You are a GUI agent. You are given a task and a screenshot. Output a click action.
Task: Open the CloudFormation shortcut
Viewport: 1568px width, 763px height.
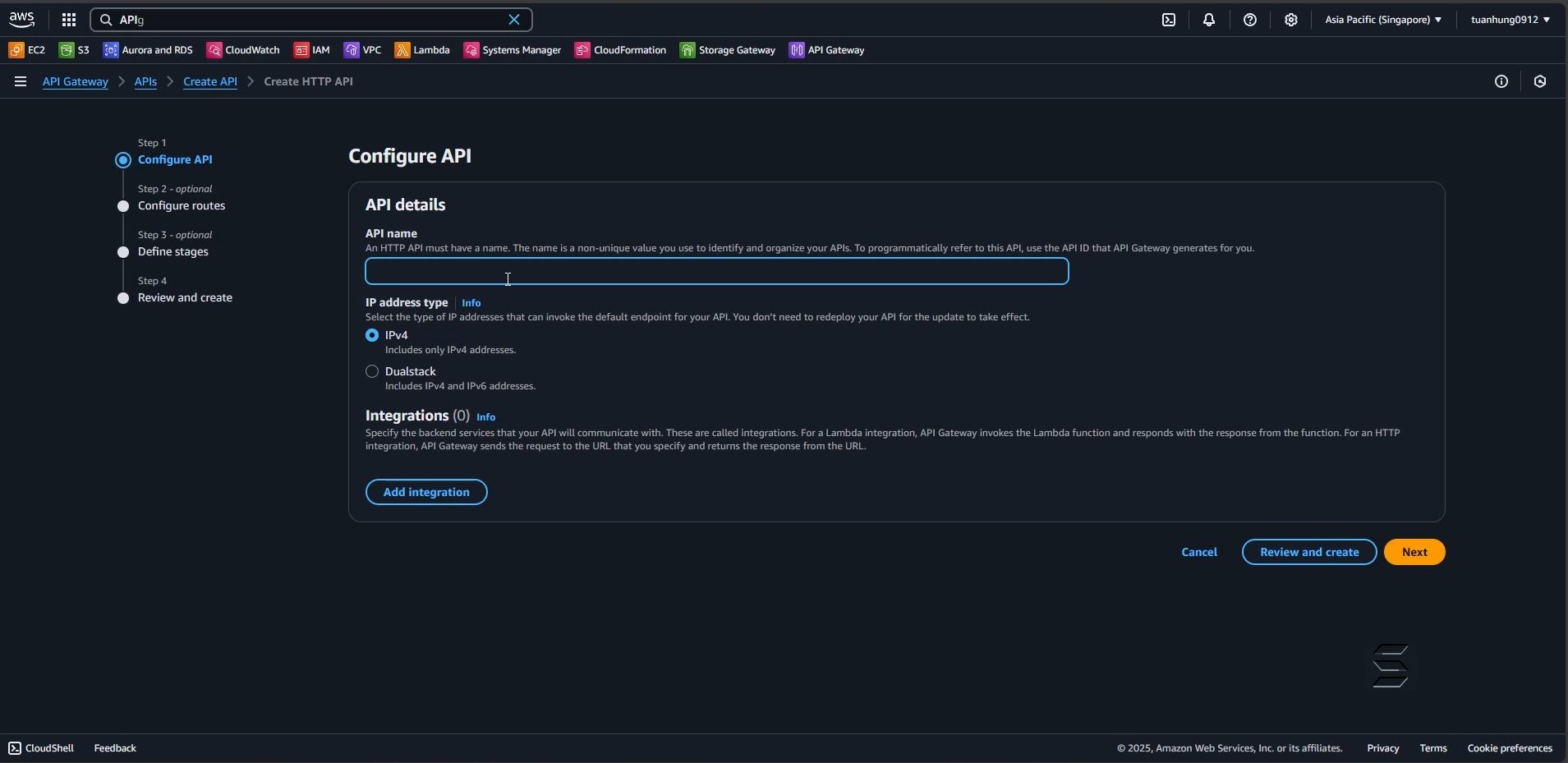pos(621,50)
